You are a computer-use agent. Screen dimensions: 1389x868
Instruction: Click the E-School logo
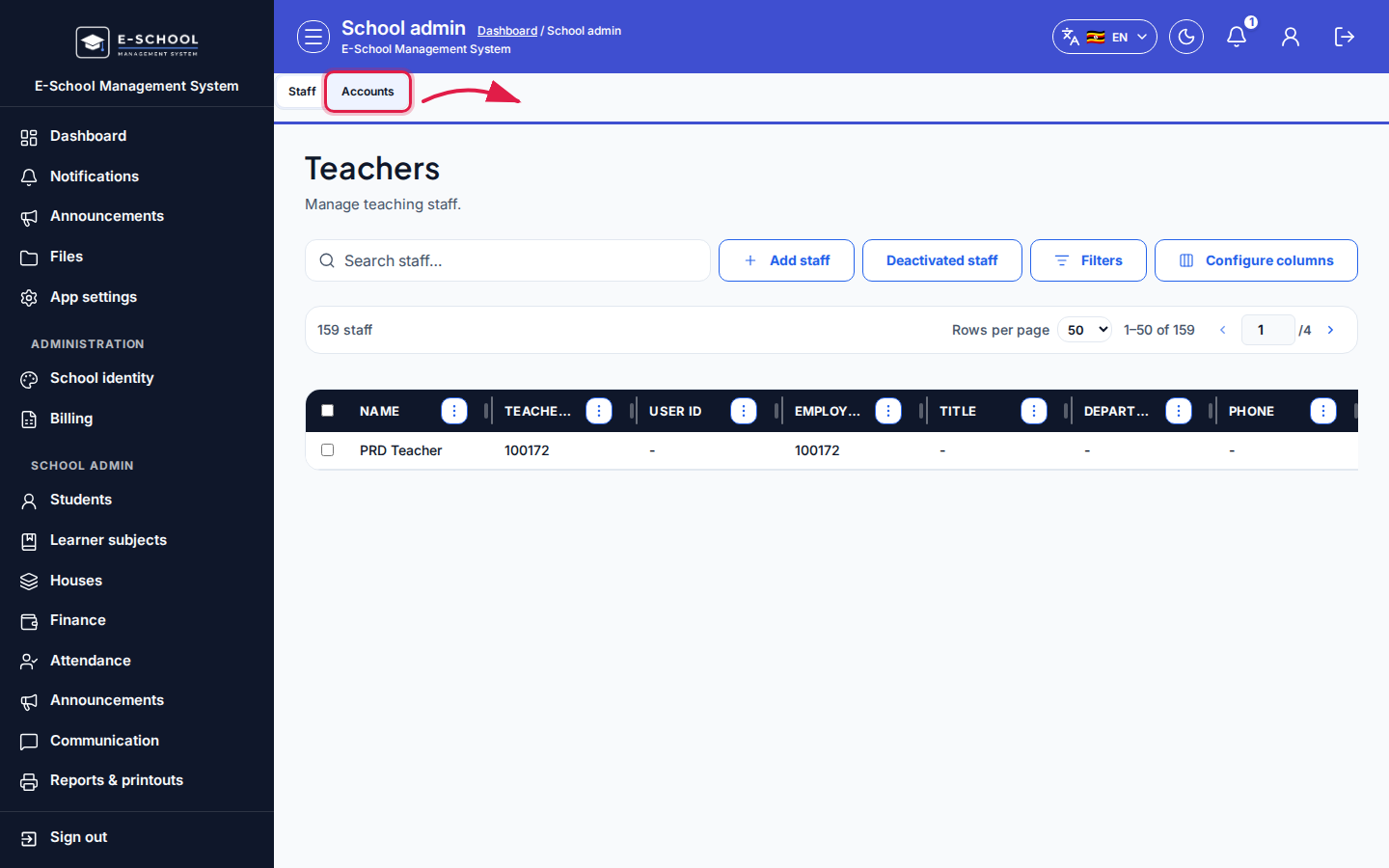[x=137, y=41]
